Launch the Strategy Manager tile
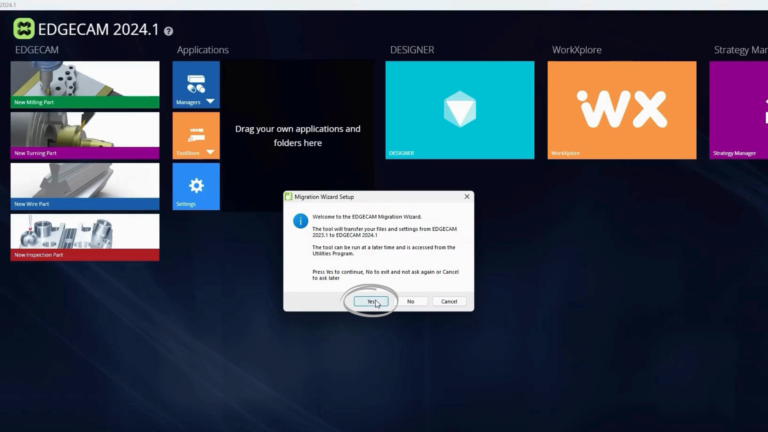Screen dimensions: 768x432 [739, 110]
